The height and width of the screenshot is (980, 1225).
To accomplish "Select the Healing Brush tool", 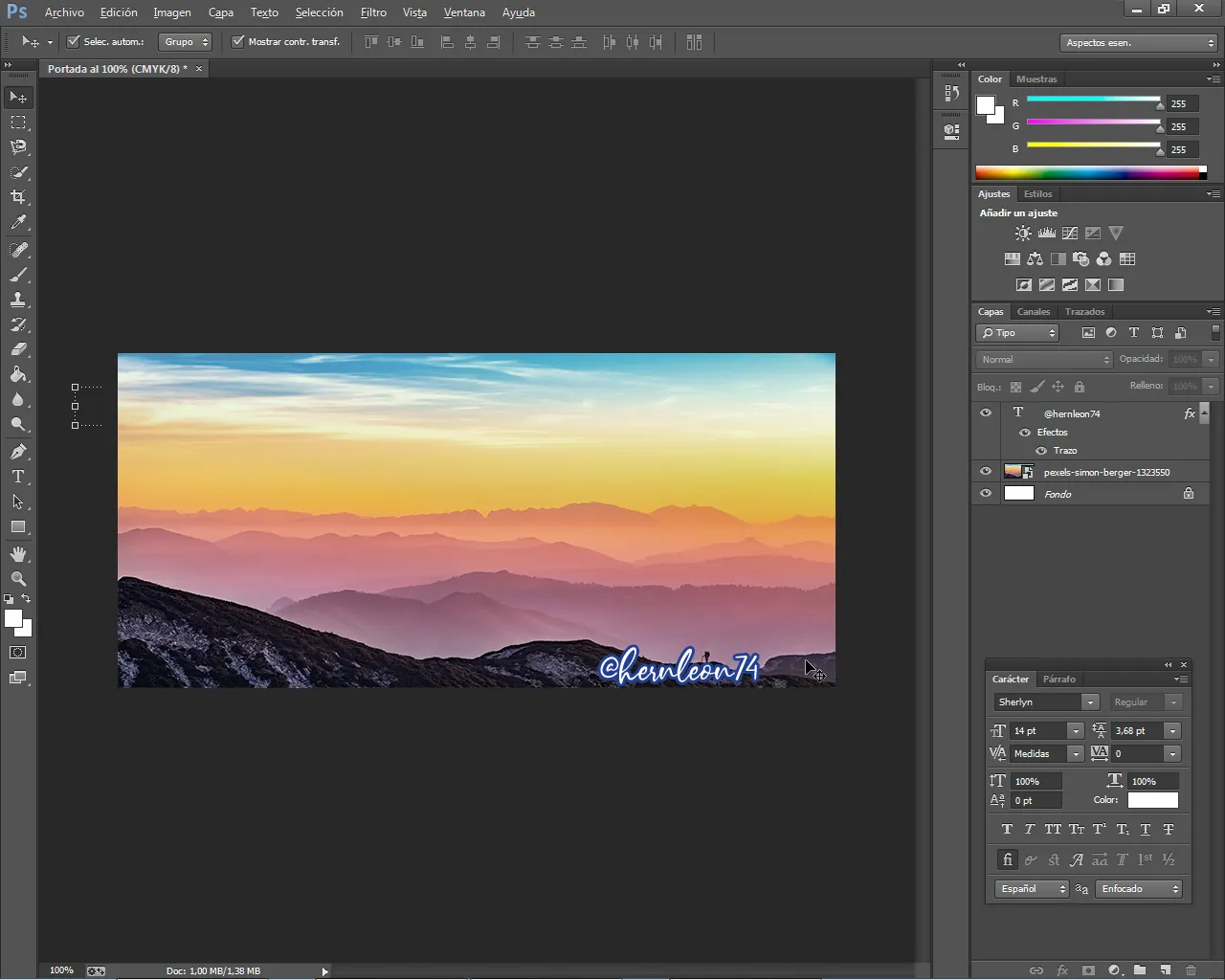I will click(x=18, y=250).
